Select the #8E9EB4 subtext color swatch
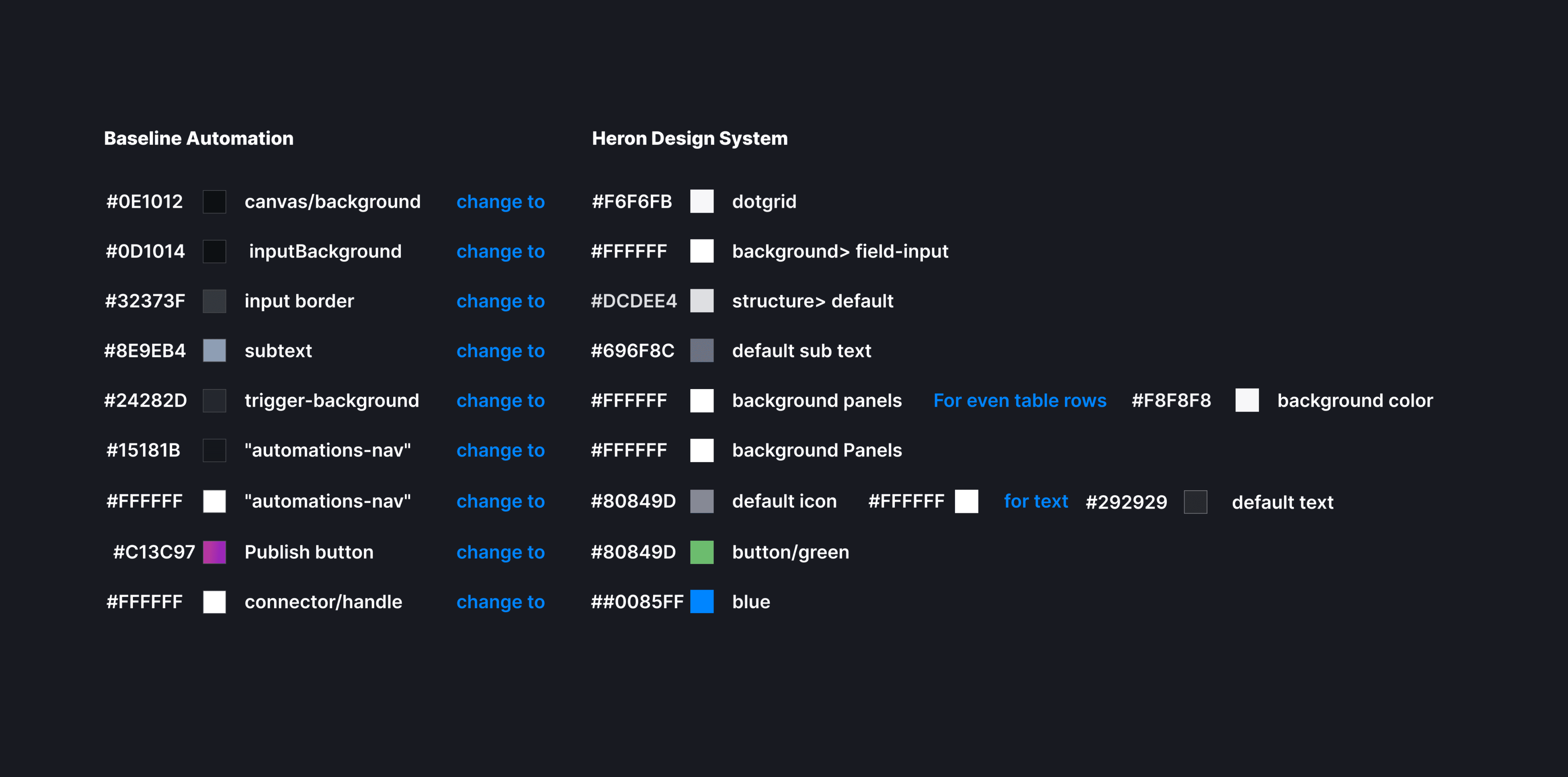 click(214, 351)
